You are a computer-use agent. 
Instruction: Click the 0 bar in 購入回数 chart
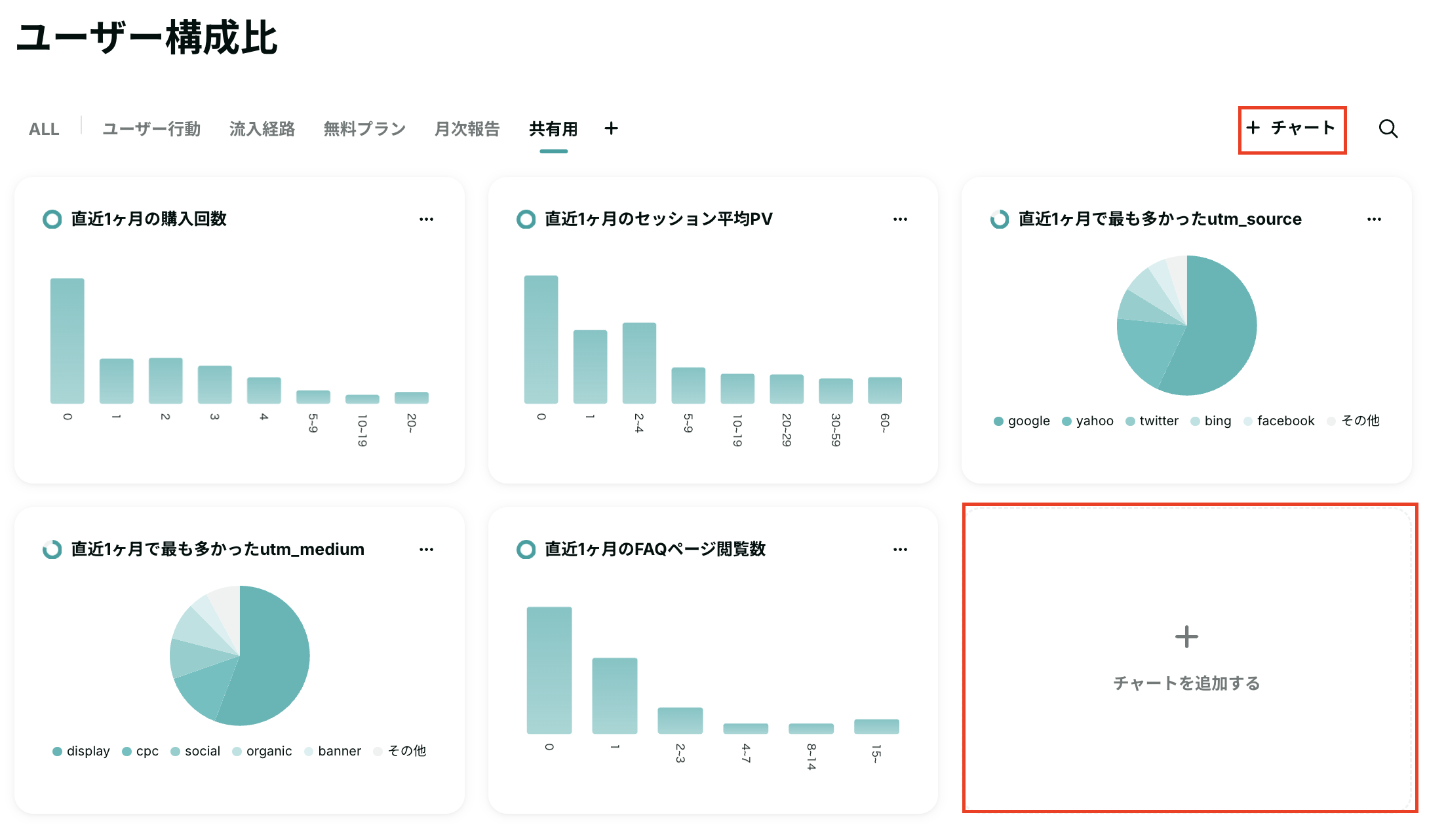67,341
